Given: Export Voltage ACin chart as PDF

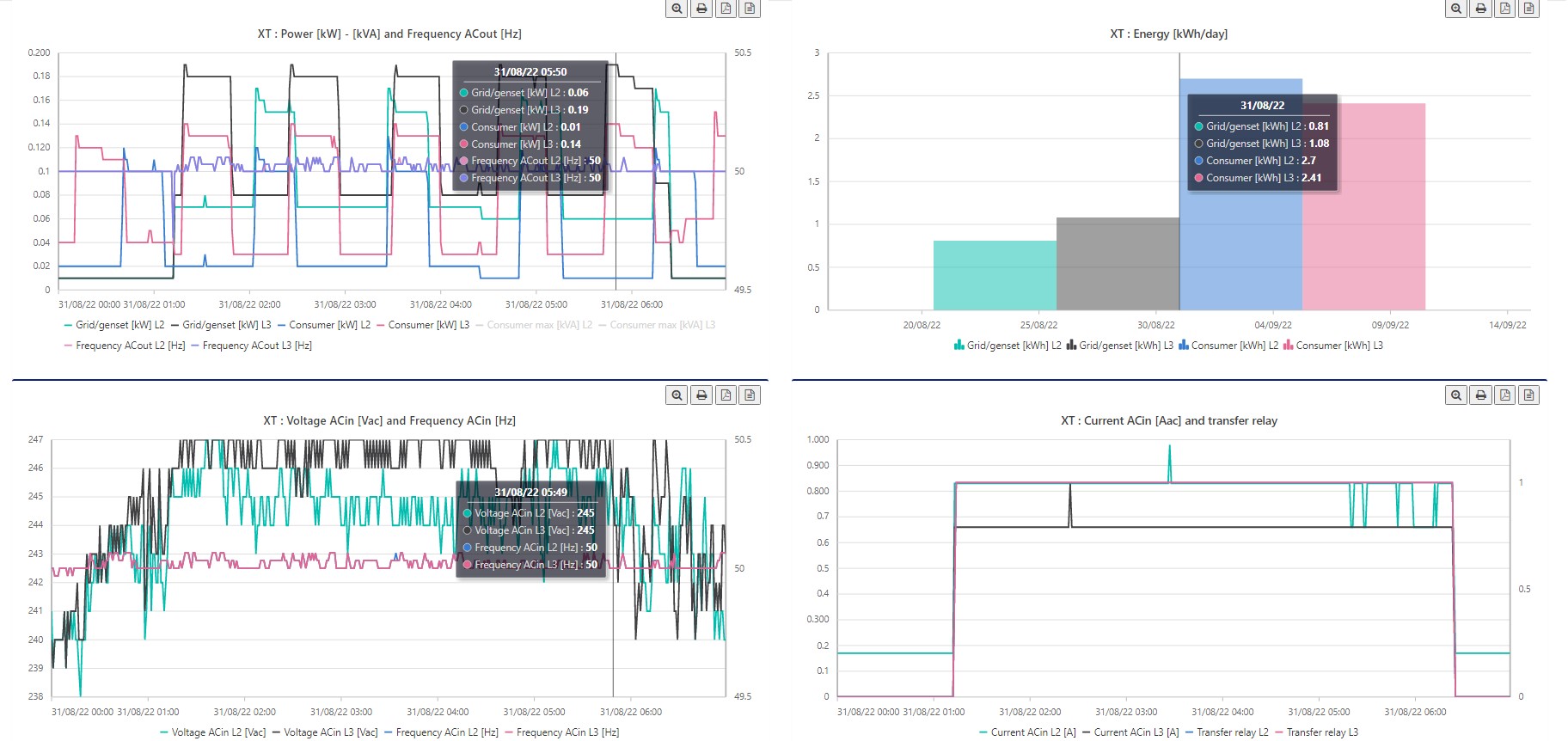Looking at the screenshot, I should (x=726, y=395).
